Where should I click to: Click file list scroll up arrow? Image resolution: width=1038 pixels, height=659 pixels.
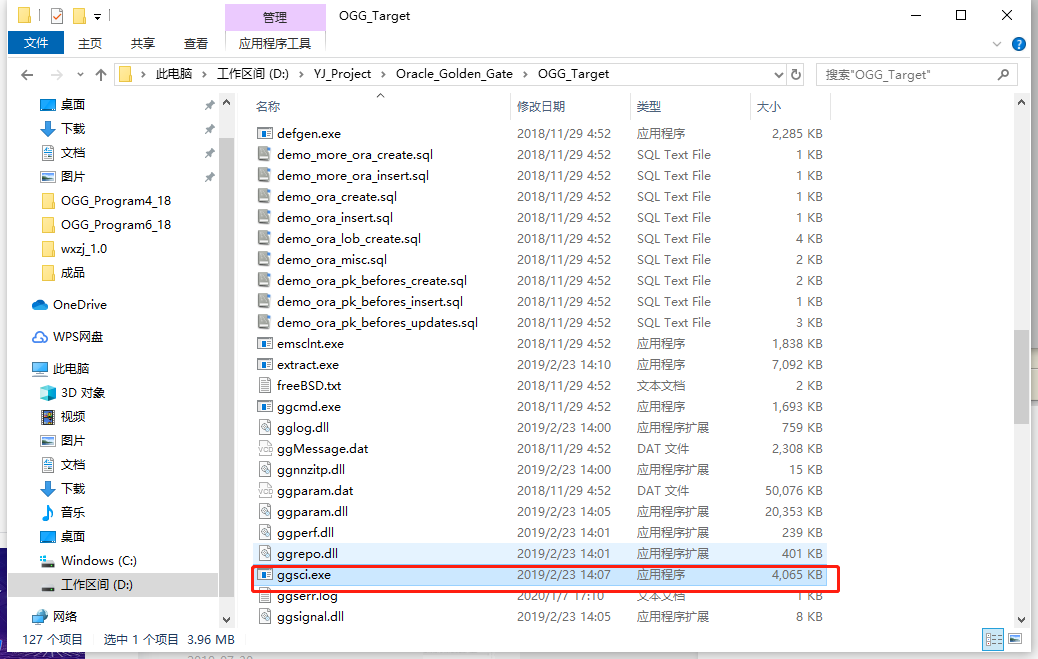point(1021,103)
